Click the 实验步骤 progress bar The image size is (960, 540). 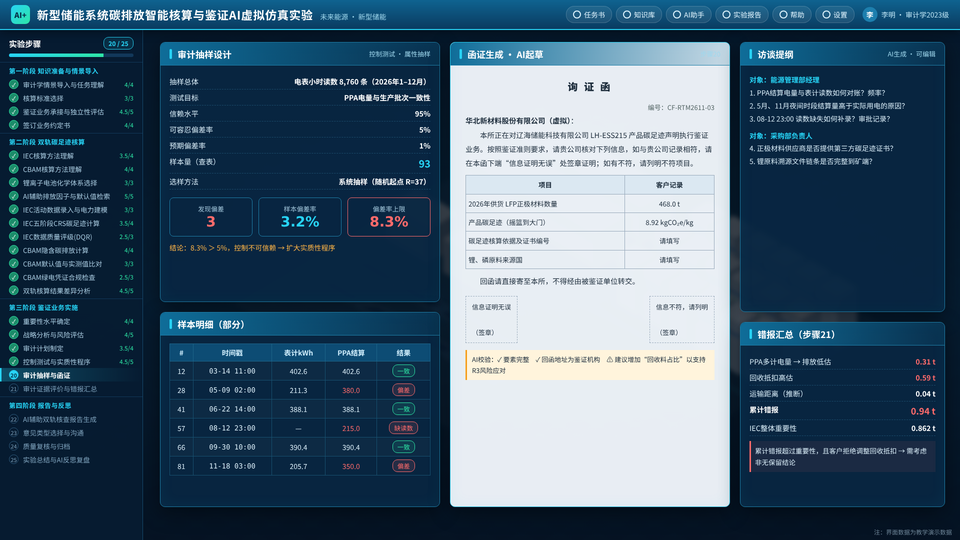[71, 56]
